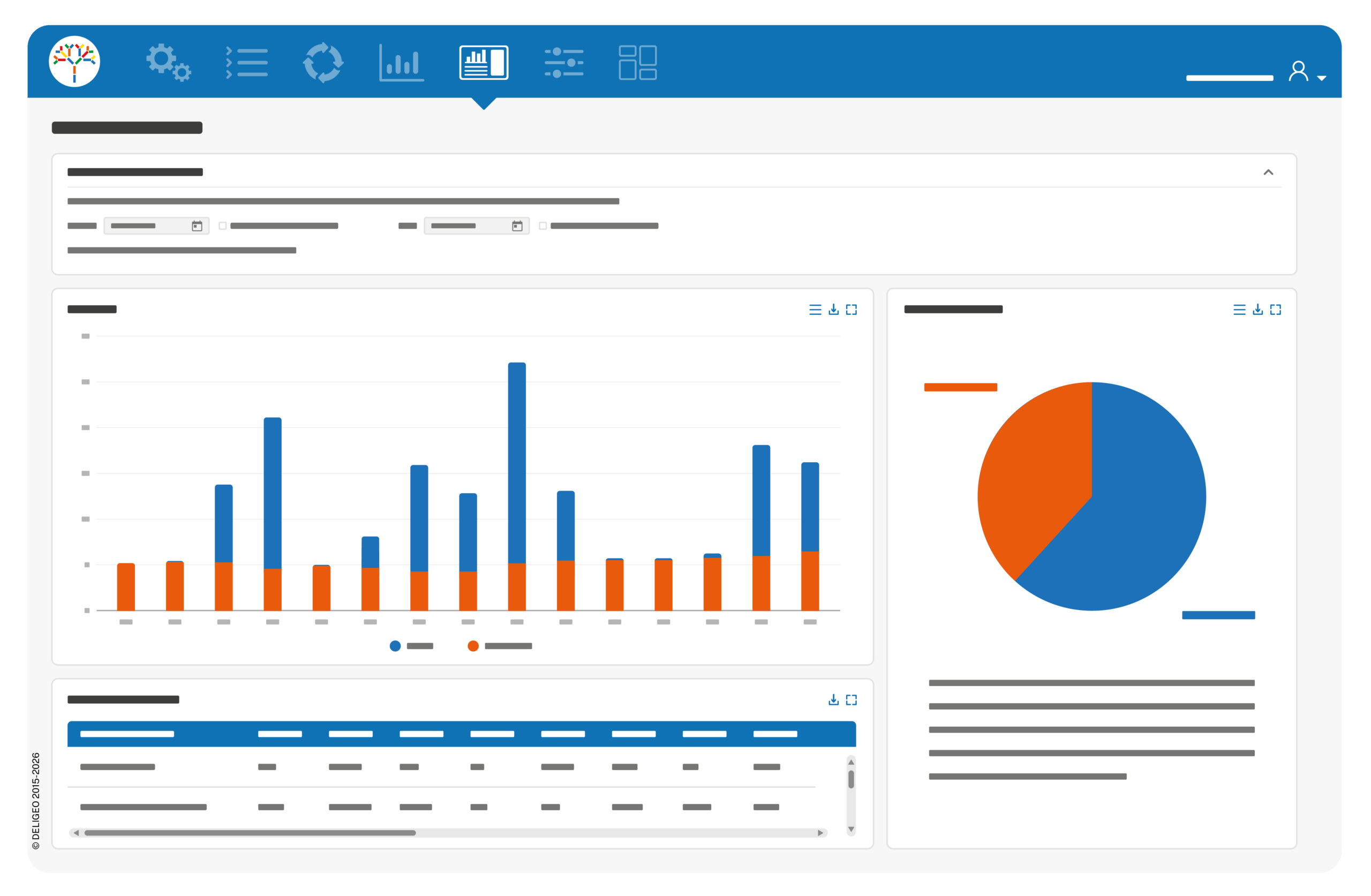Screen dimensions: 1371x896
Task: Download the bar chart data
Action: pos(833,310)
